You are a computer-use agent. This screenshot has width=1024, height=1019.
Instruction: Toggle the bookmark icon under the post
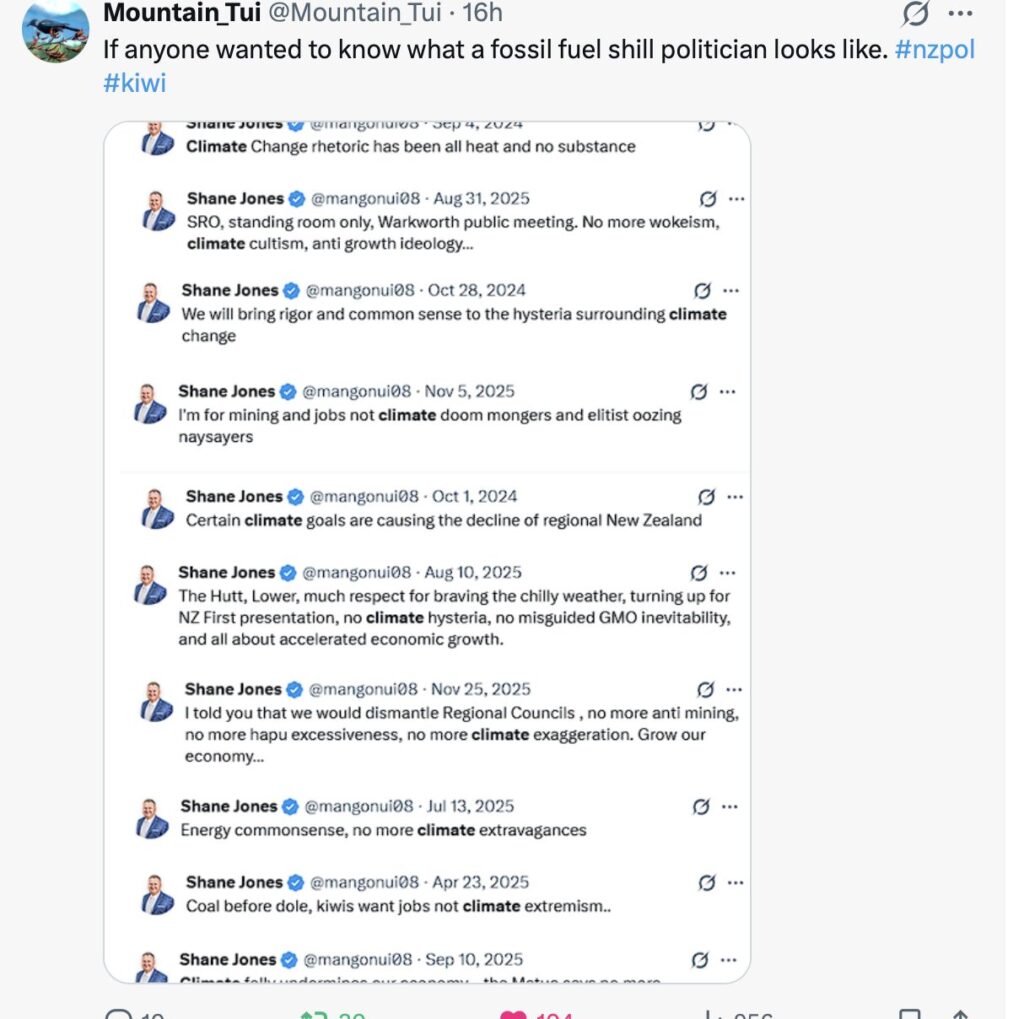(x=909, y=1012)
